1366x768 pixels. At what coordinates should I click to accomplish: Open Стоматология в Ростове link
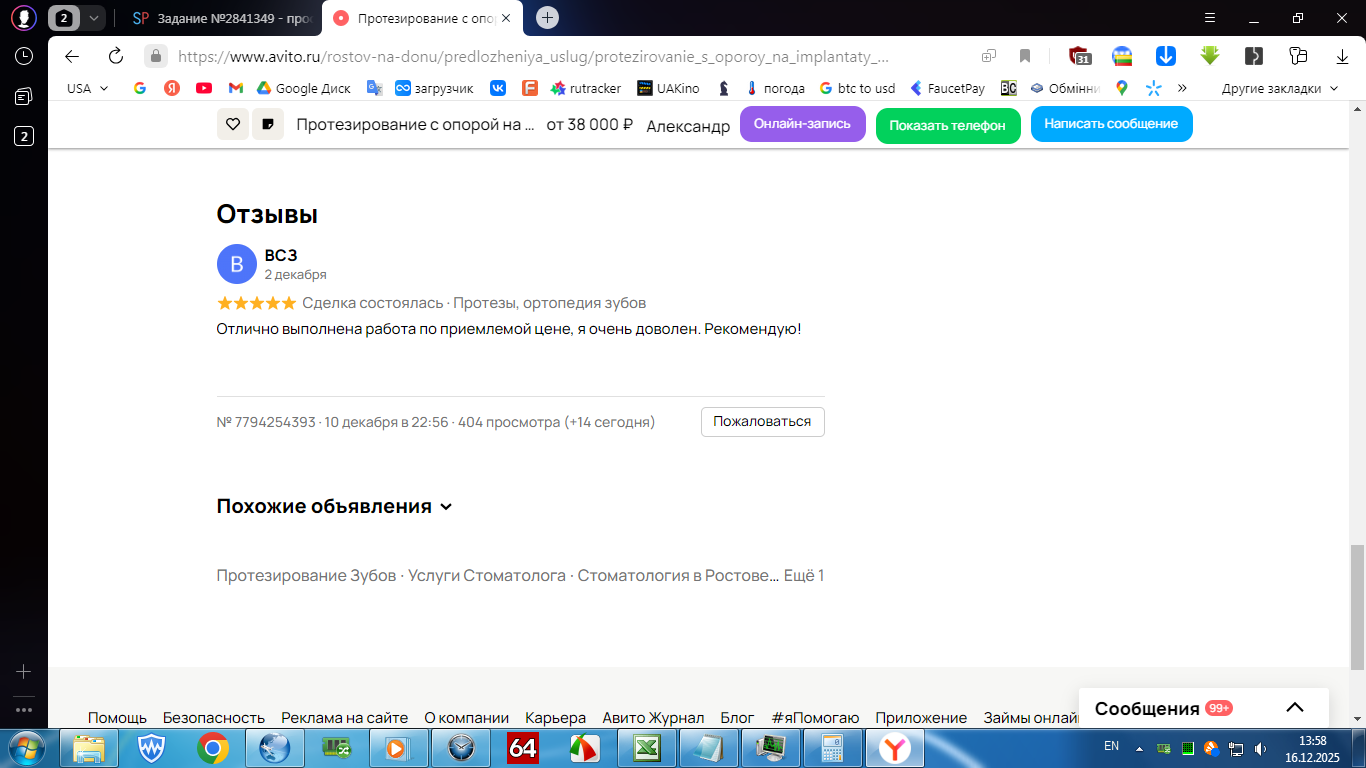tap(678, 576)
